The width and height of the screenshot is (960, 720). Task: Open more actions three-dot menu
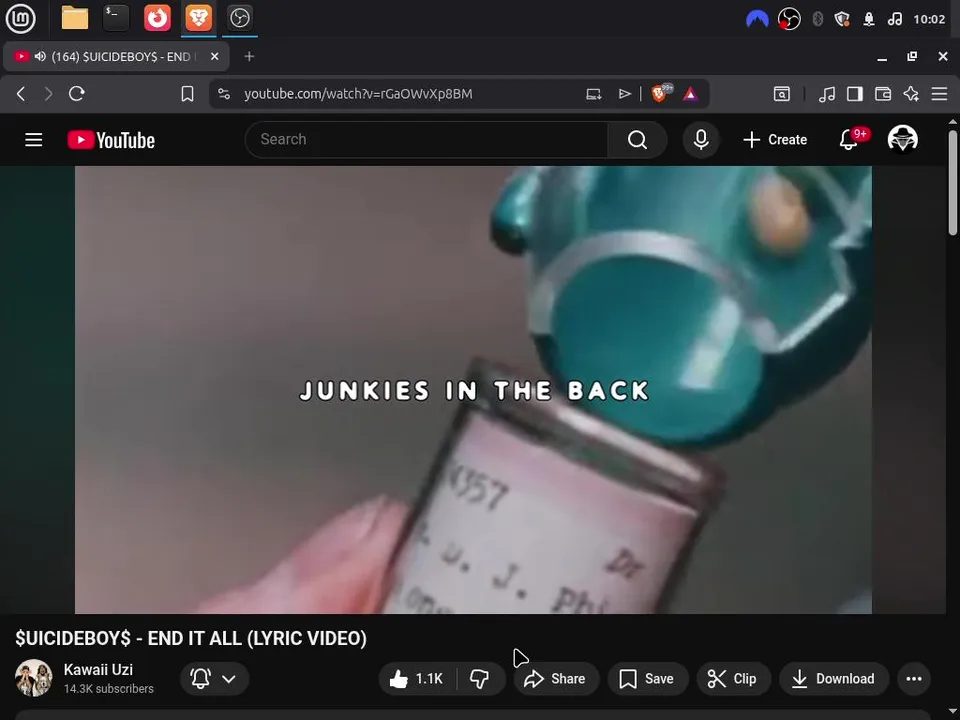click(x=913, y=678)
